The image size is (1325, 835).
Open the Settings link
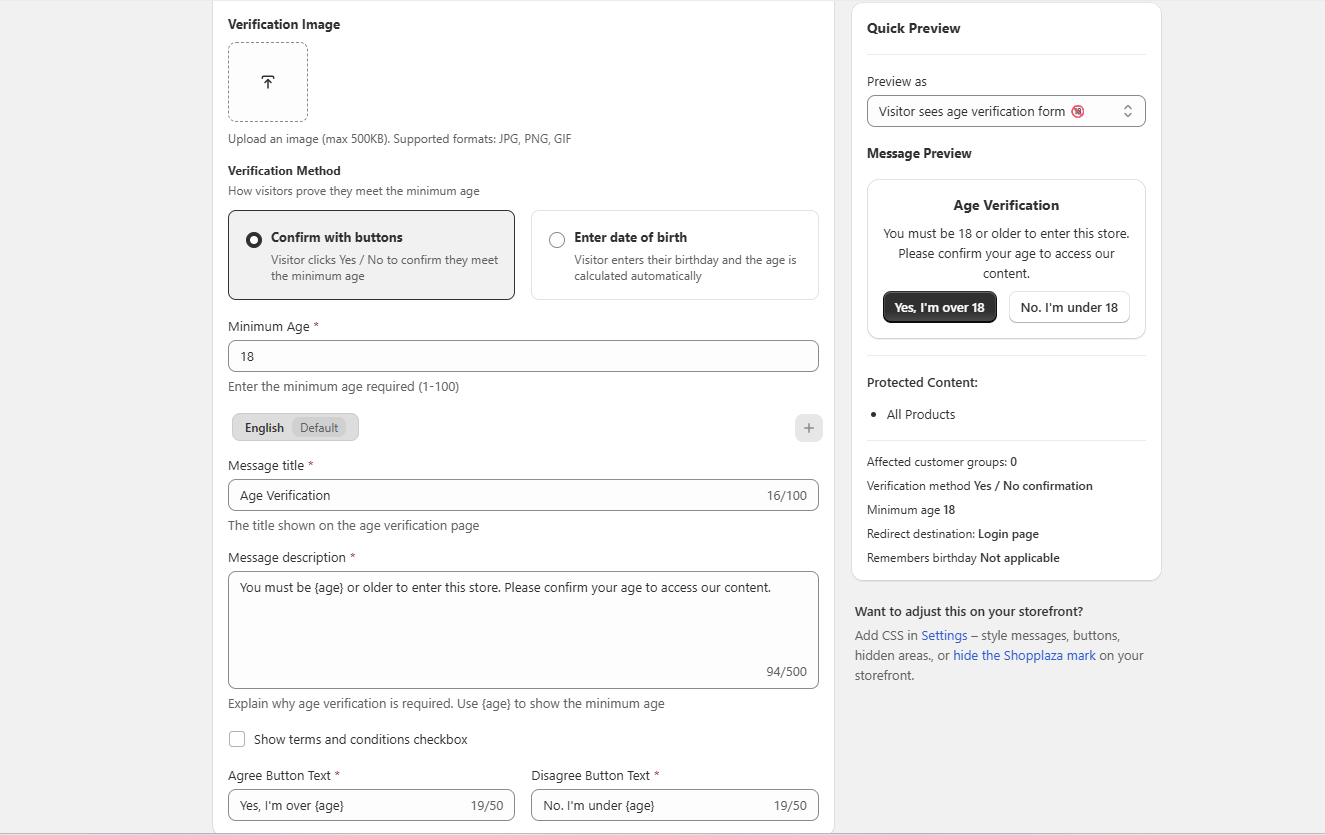pos(944,635)
